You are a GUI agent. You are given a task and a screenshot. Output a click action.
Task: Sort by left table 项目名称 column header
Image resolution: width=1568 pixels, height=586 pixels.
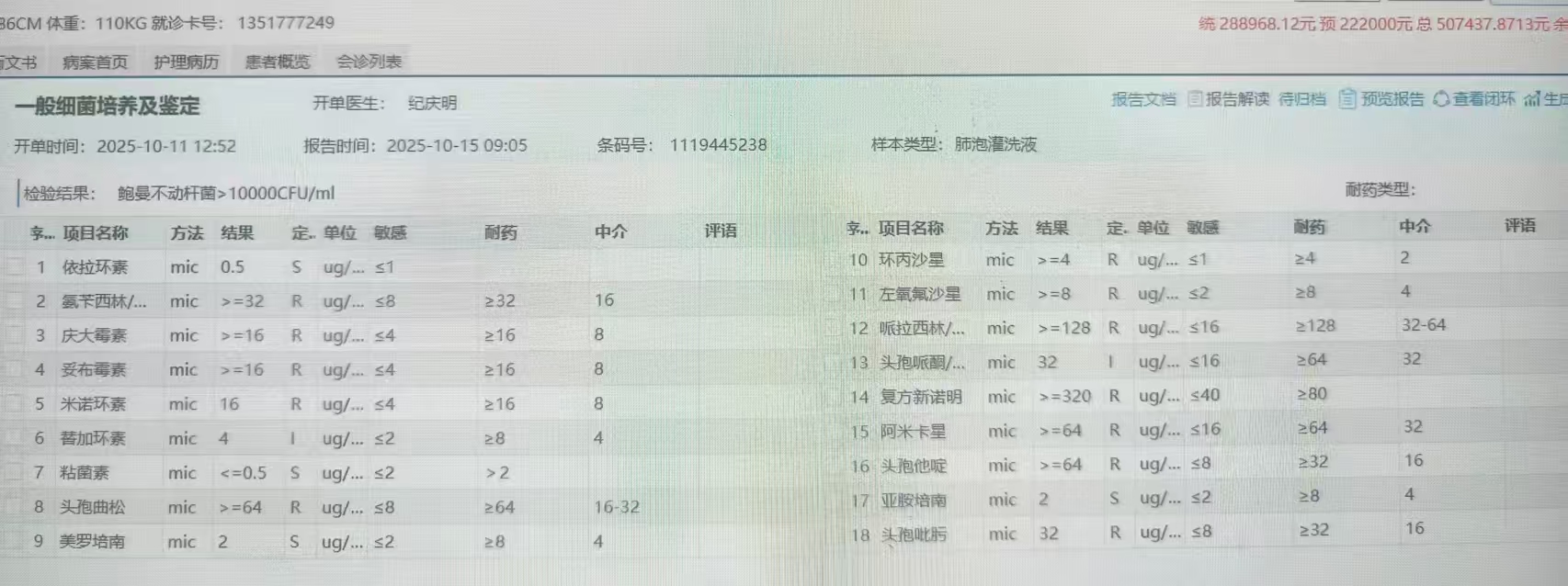[96, 233]
